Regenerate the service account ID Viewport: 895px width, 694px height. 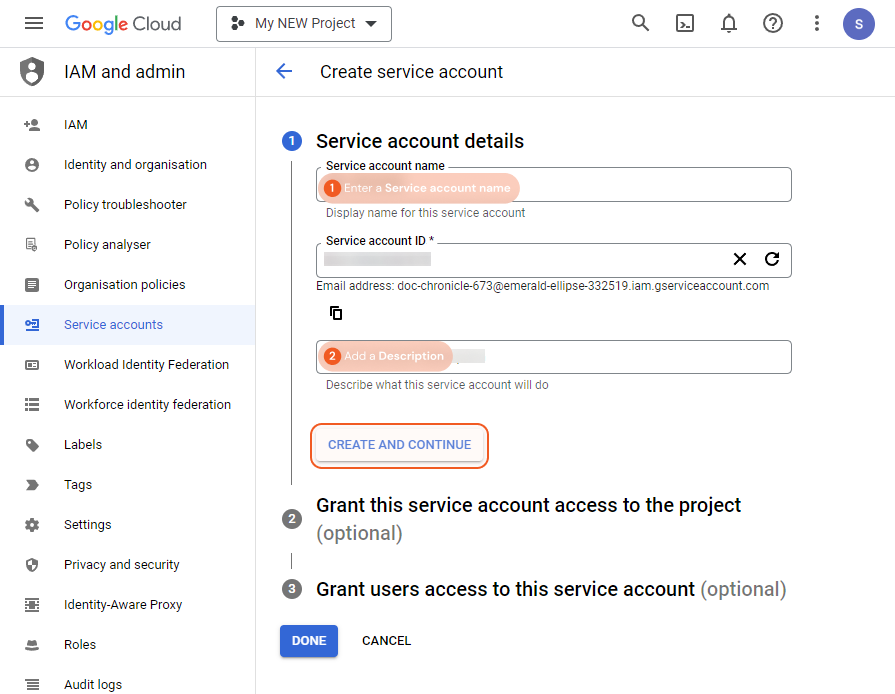coord(772,259)
